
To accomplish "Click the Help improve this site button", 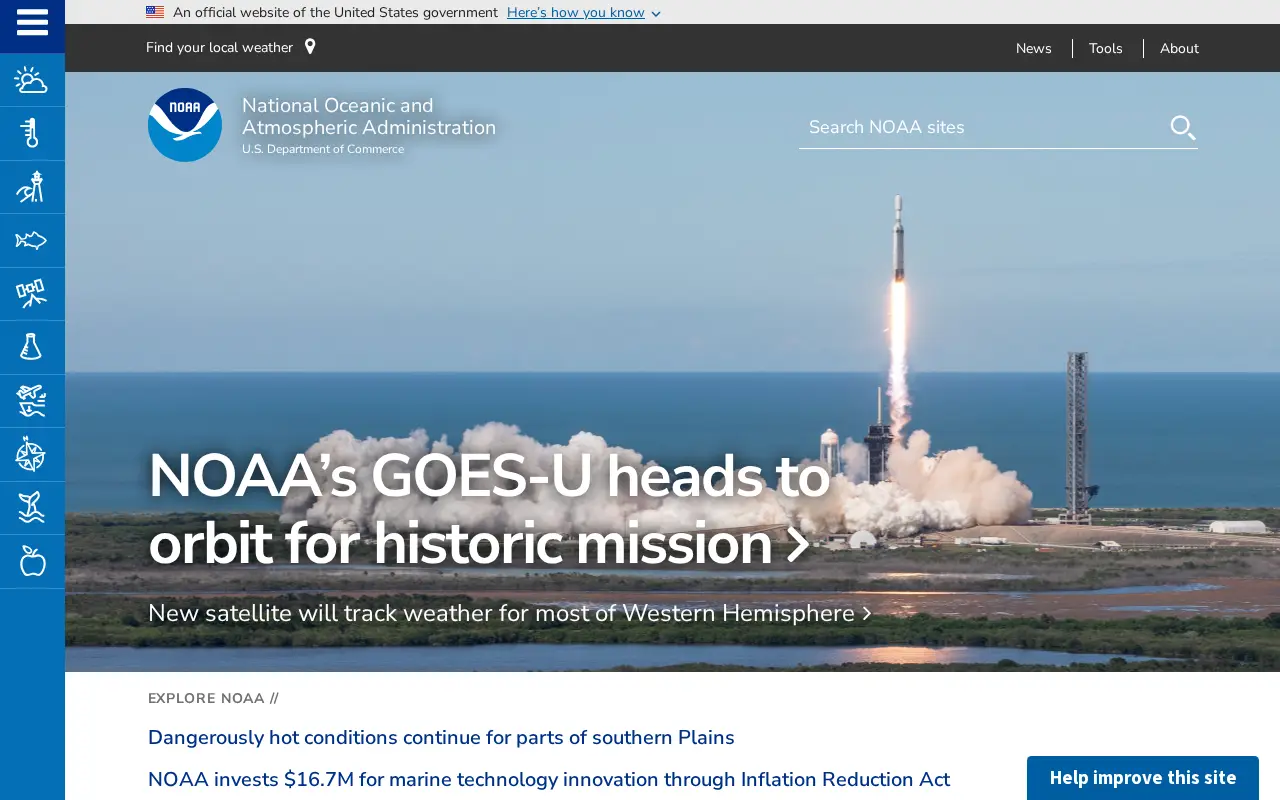I will [x=1143, y=778].
